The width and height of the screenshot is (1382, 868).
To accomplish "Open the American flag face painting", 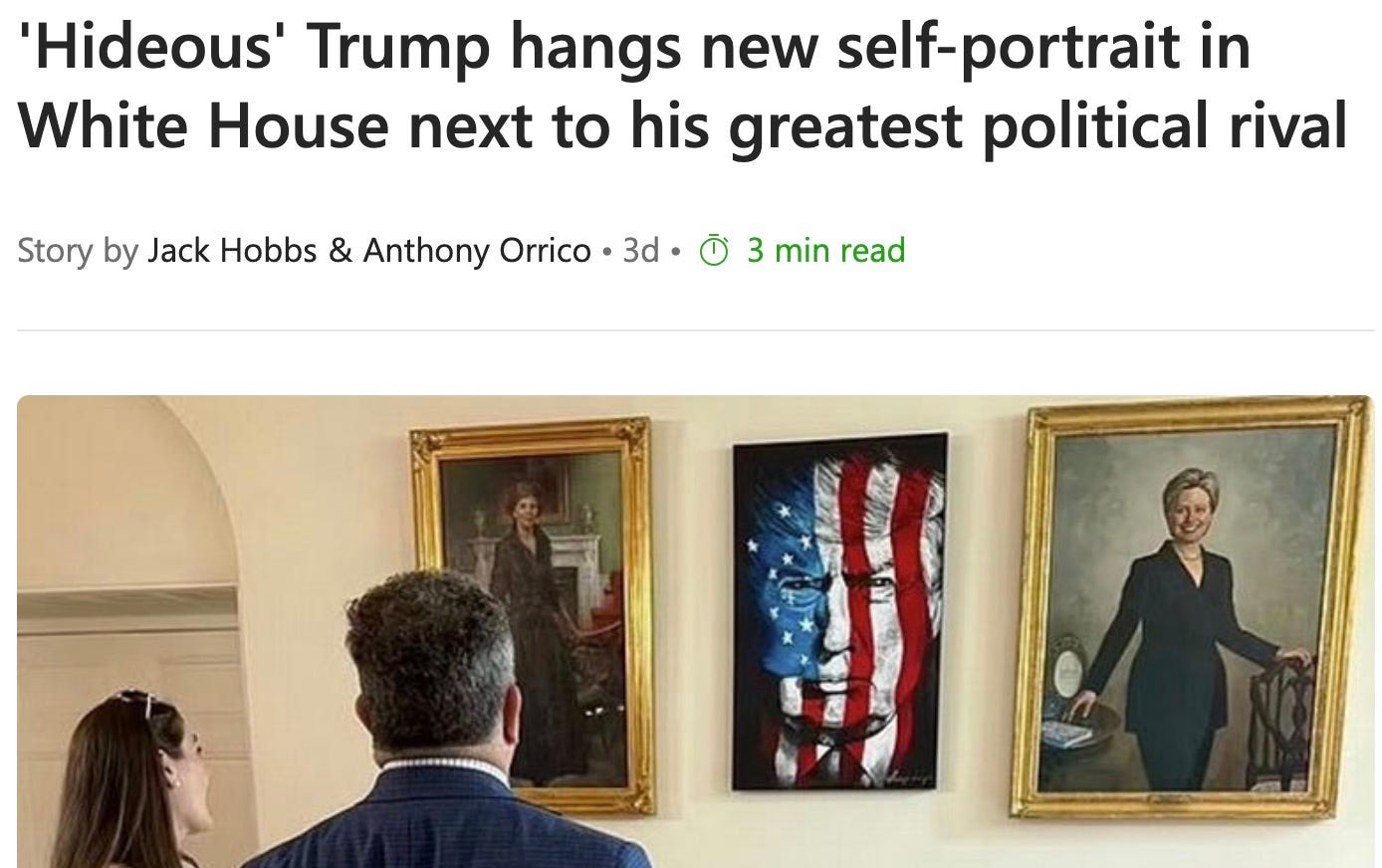I will (840, 612).
